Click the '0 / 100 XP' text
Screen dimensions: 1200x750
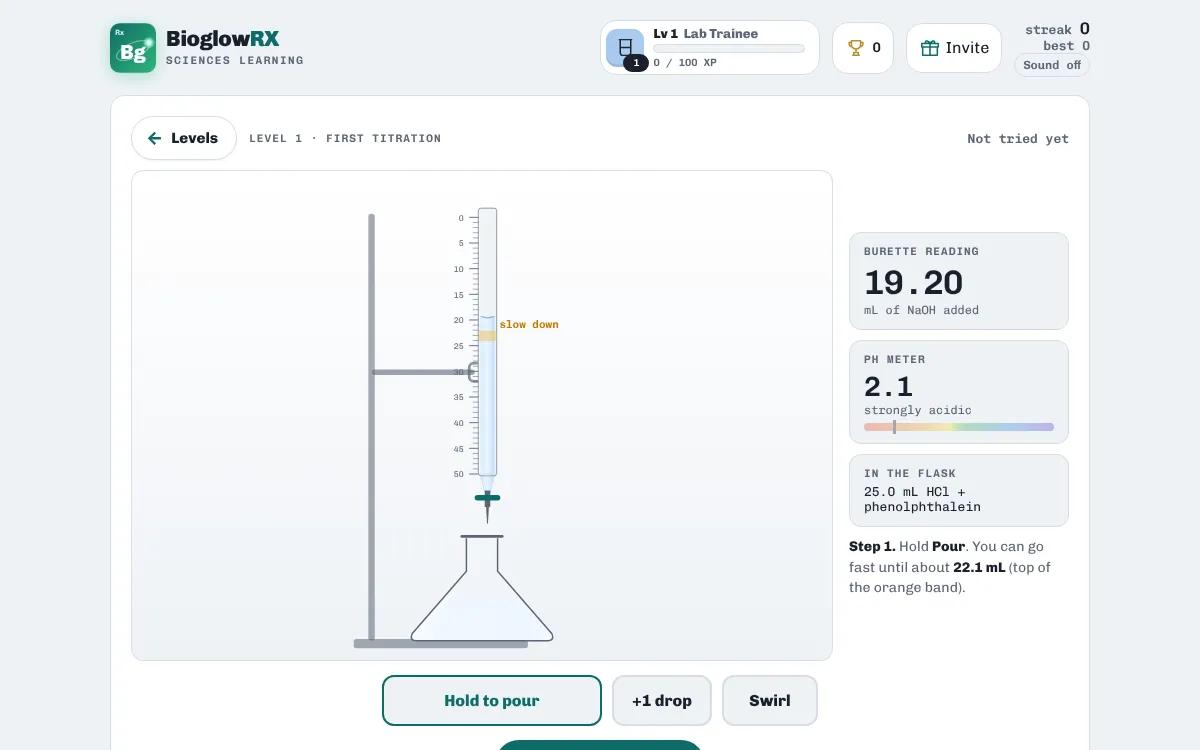[x=685, y=63]
